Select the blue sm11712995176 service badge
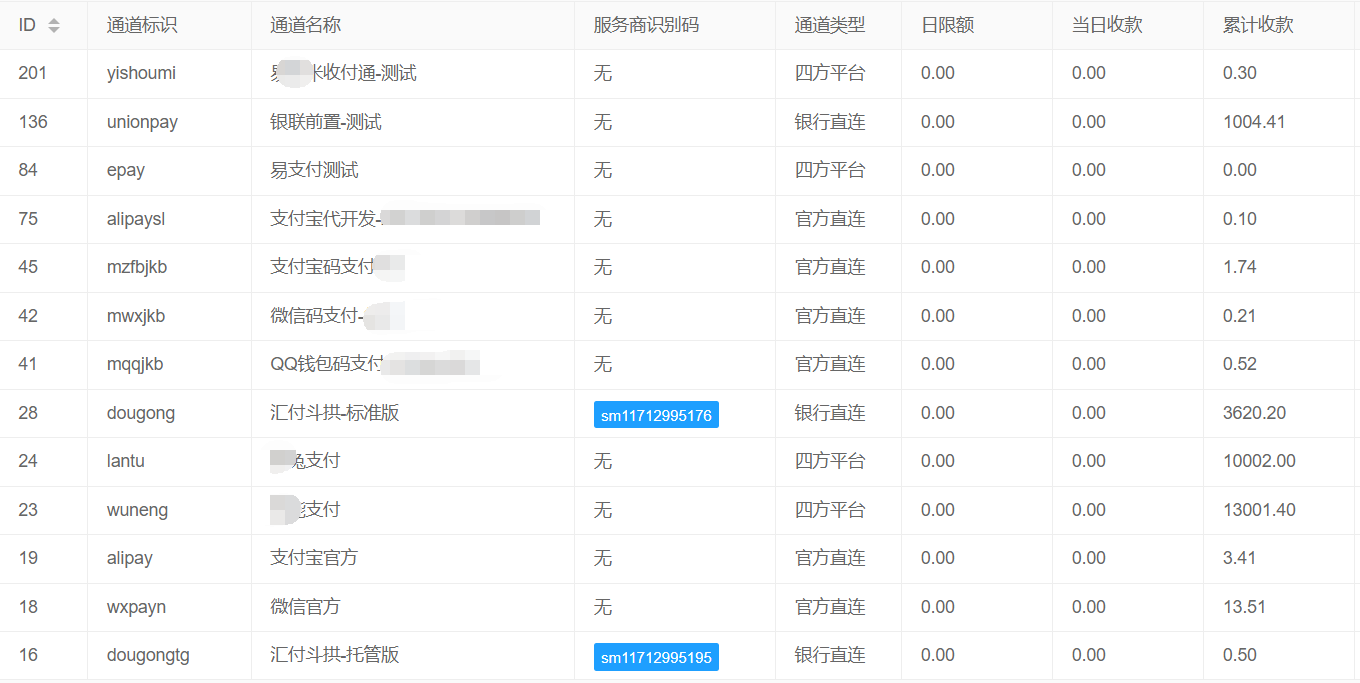 point(655,414)
